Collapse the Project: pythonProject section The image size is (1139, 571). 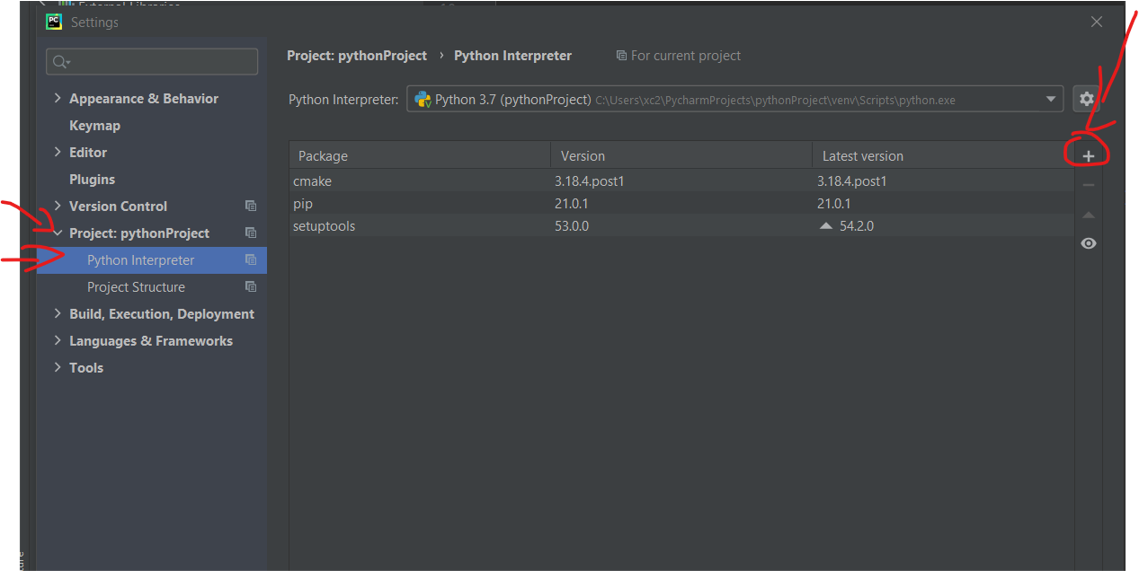(x=57, y=233)
